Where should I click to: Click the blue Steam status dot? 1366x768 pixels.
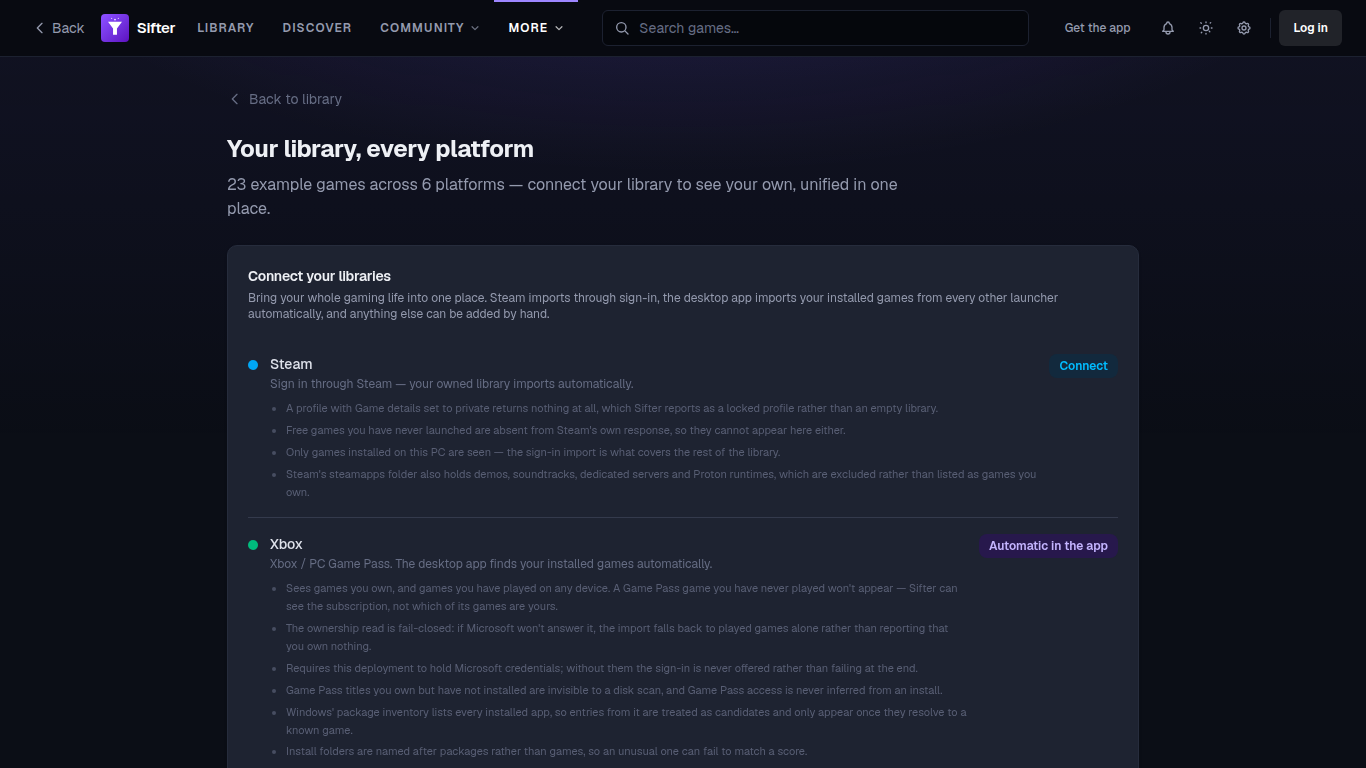click(253, 365)
